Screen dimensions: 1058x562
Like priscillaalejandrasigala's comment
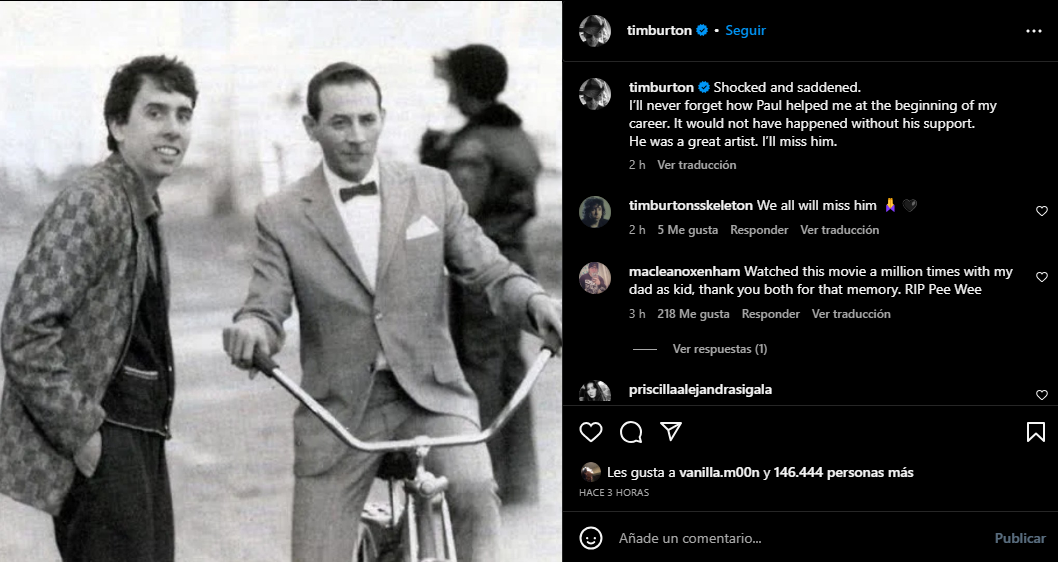pyautogui.click(x=1041, y=395)
